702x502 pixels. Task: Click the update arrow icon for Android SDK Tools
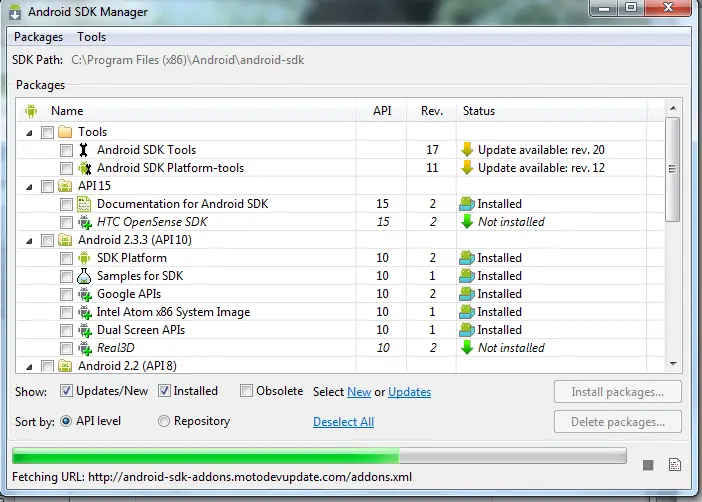[467, 150]
